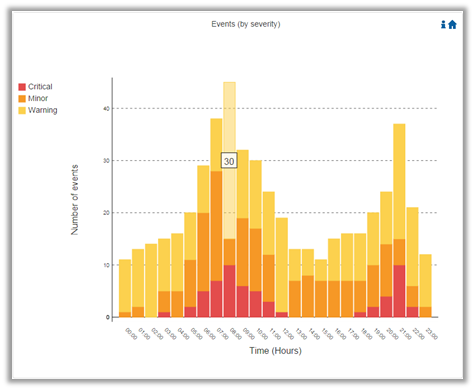Click the info icon top right
This screenshot has width=475, height=390.
click(x=443, y=24)
